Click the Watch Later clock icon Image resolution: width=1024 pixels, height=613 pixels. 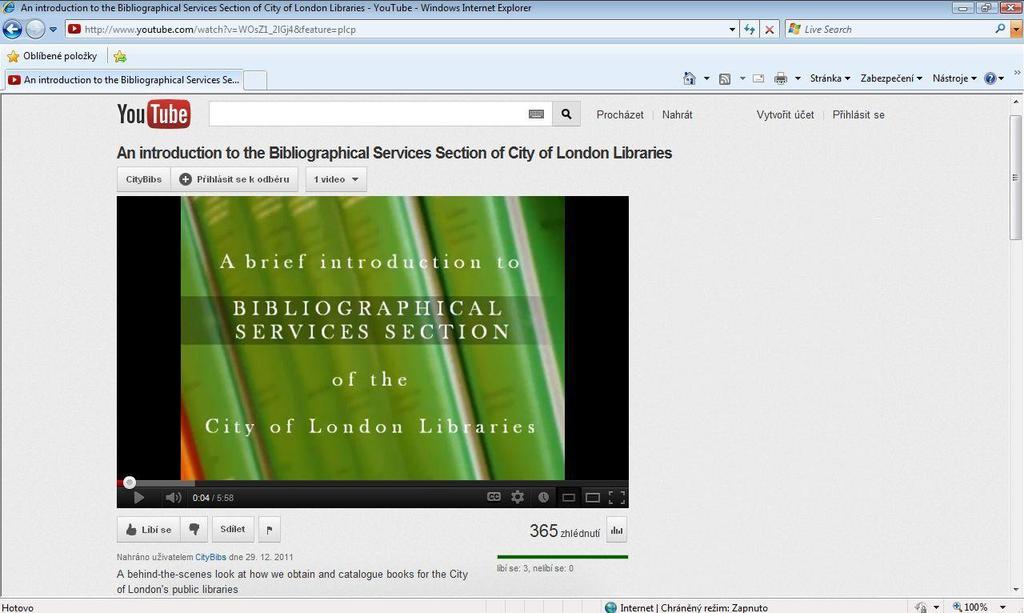[543, 497]
